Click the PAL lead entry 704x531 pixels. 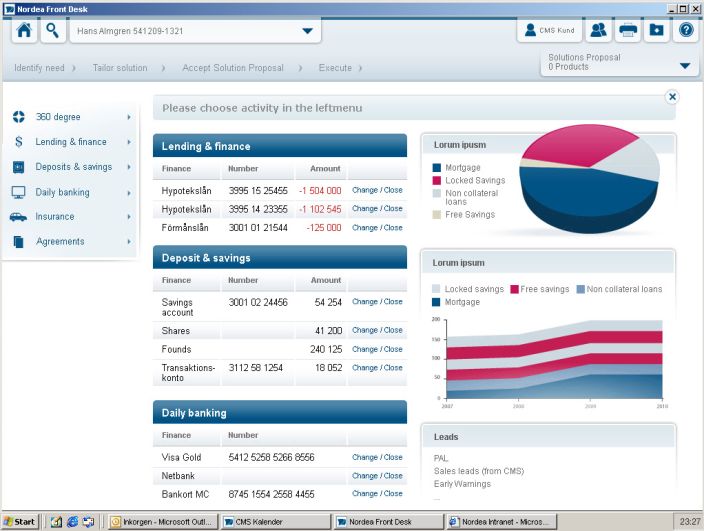[441, 458]
